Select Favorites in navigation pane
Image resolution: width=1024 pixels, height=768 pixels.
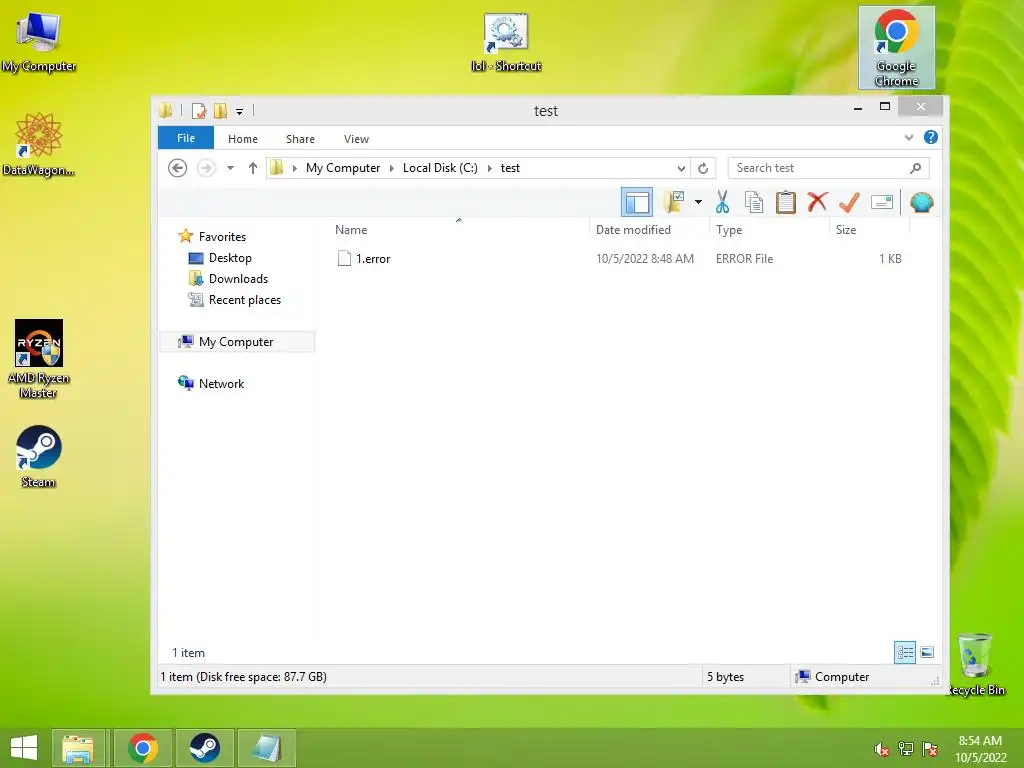222,236
